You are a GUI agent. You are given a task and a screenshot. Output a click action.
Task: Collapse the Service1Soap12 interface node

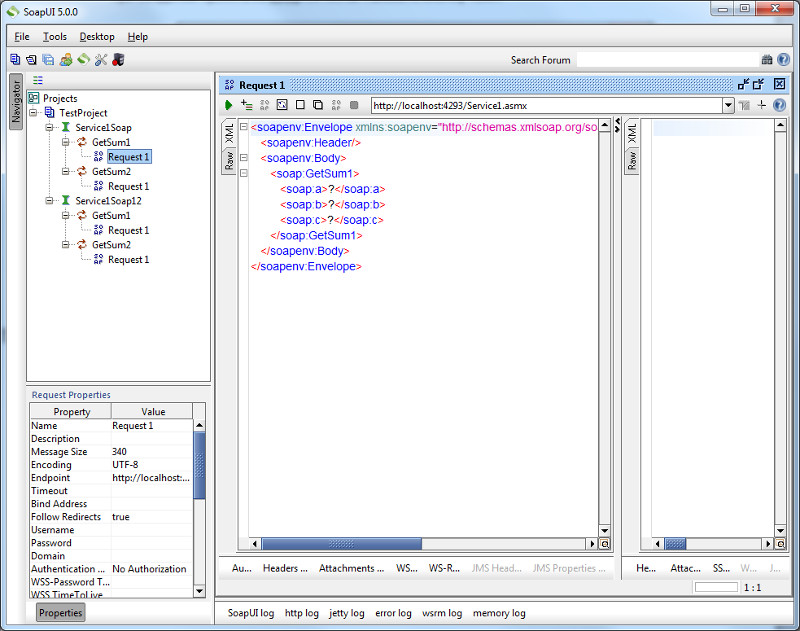(x=49, y=200)
